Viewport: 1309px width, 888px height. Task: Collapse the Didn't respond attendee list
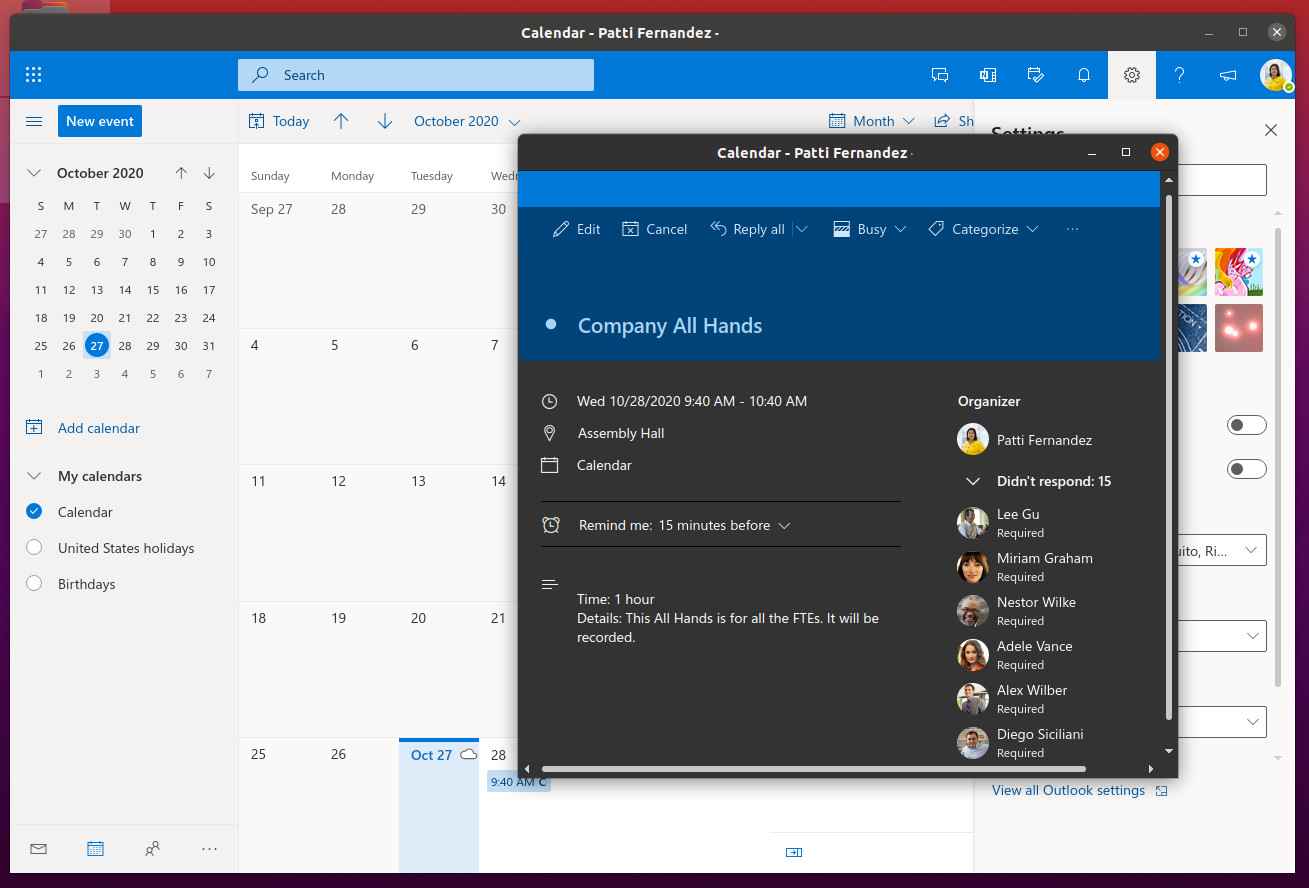[972, 481]
